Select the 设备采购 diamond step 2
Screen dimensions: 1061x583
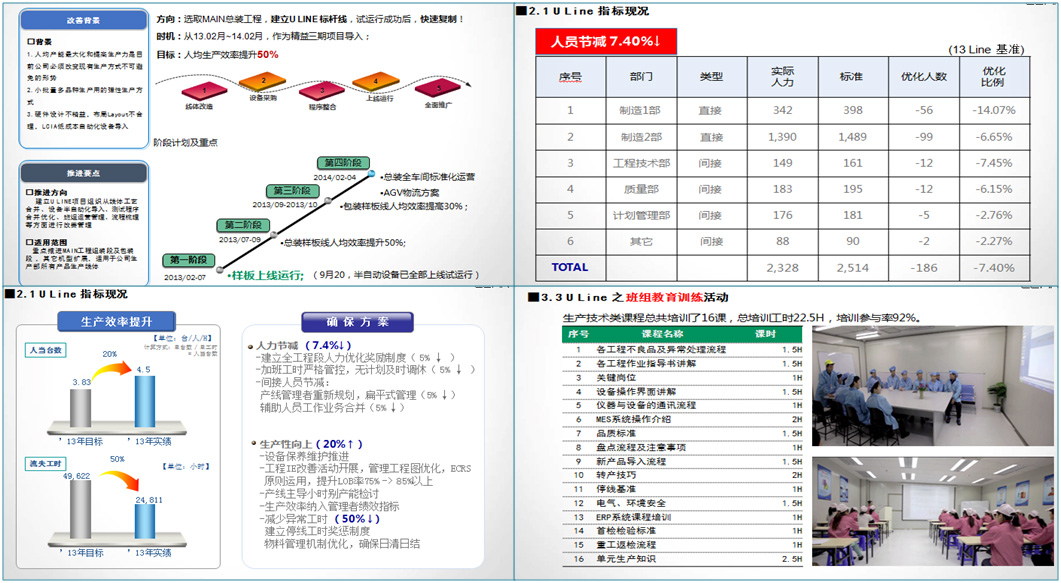pos(263,82)
